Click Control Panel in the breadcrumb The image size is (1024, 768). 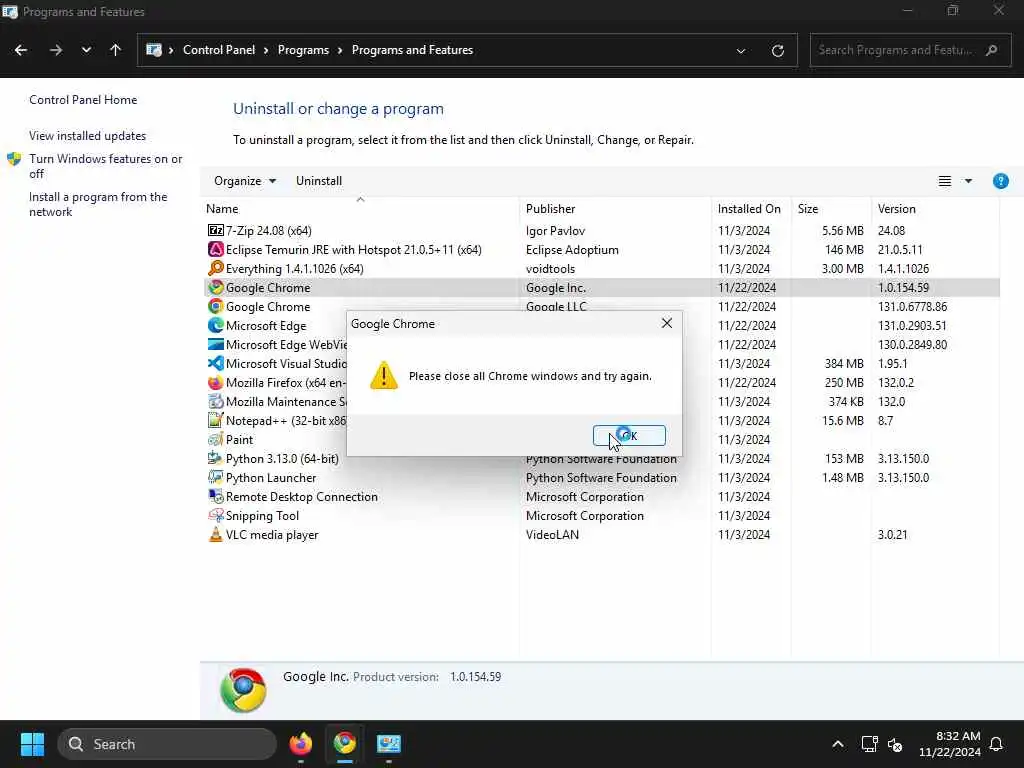[x=219, y=50]
